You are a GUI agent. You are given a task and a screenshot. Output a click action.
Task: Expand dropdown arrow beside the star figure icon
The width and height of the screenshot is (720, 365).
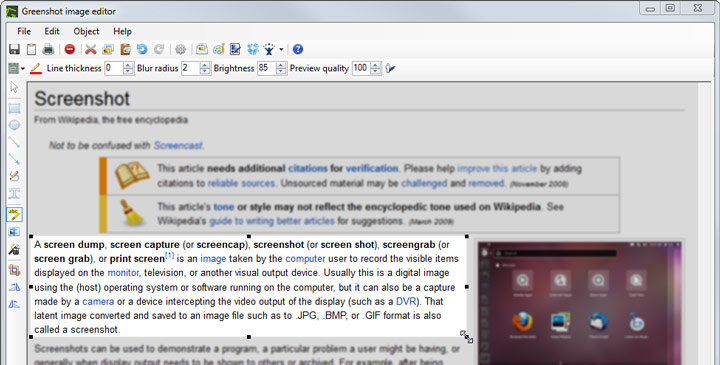click(x=281, y=49)
